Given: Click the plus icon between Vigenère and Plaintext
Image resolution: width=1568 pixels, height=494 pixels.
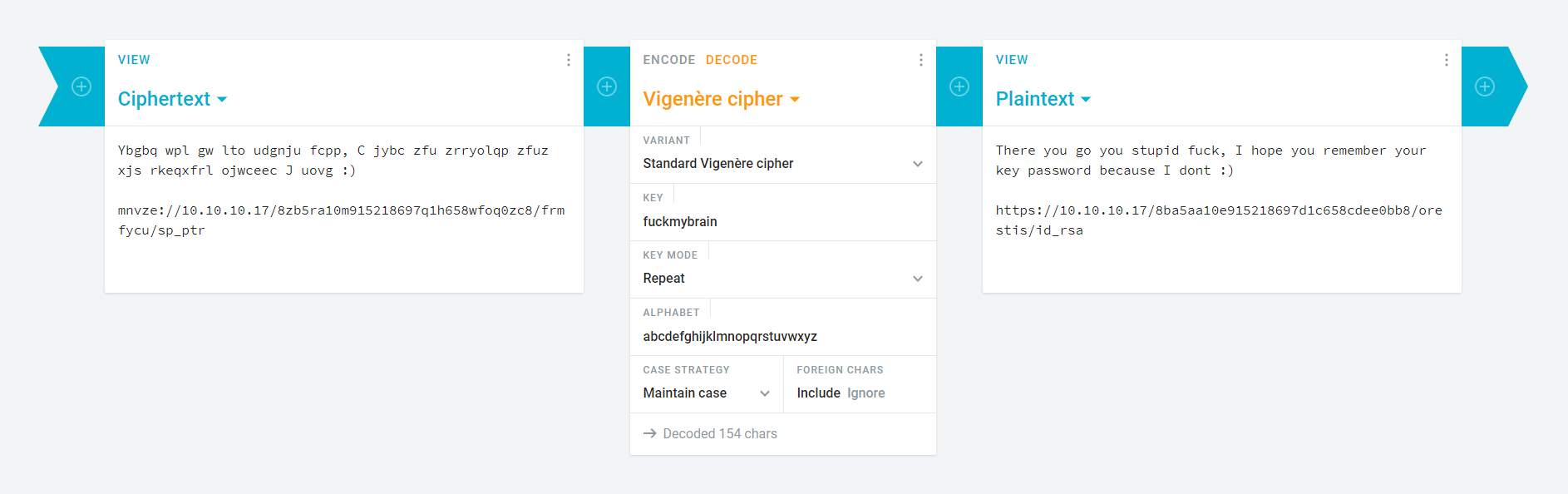Looking at the screenshot, I should (x=959, y=86).
